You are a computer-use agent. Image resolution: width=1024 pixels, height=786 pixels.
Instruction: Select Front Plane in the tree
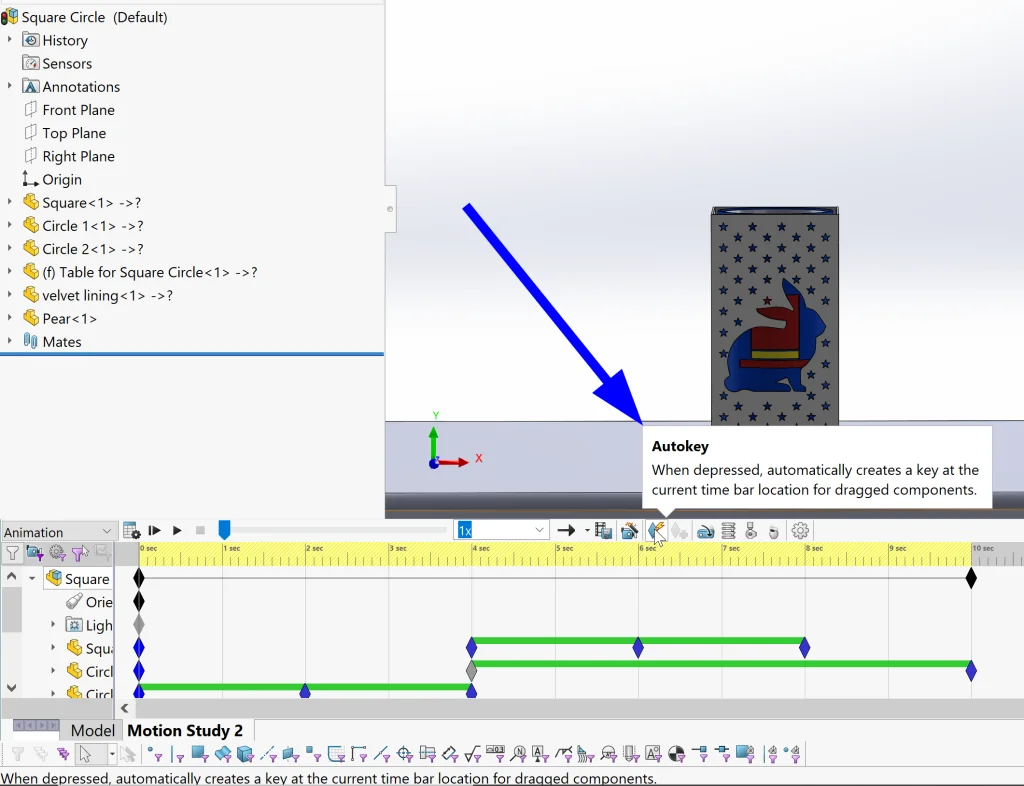pos(69,110)
